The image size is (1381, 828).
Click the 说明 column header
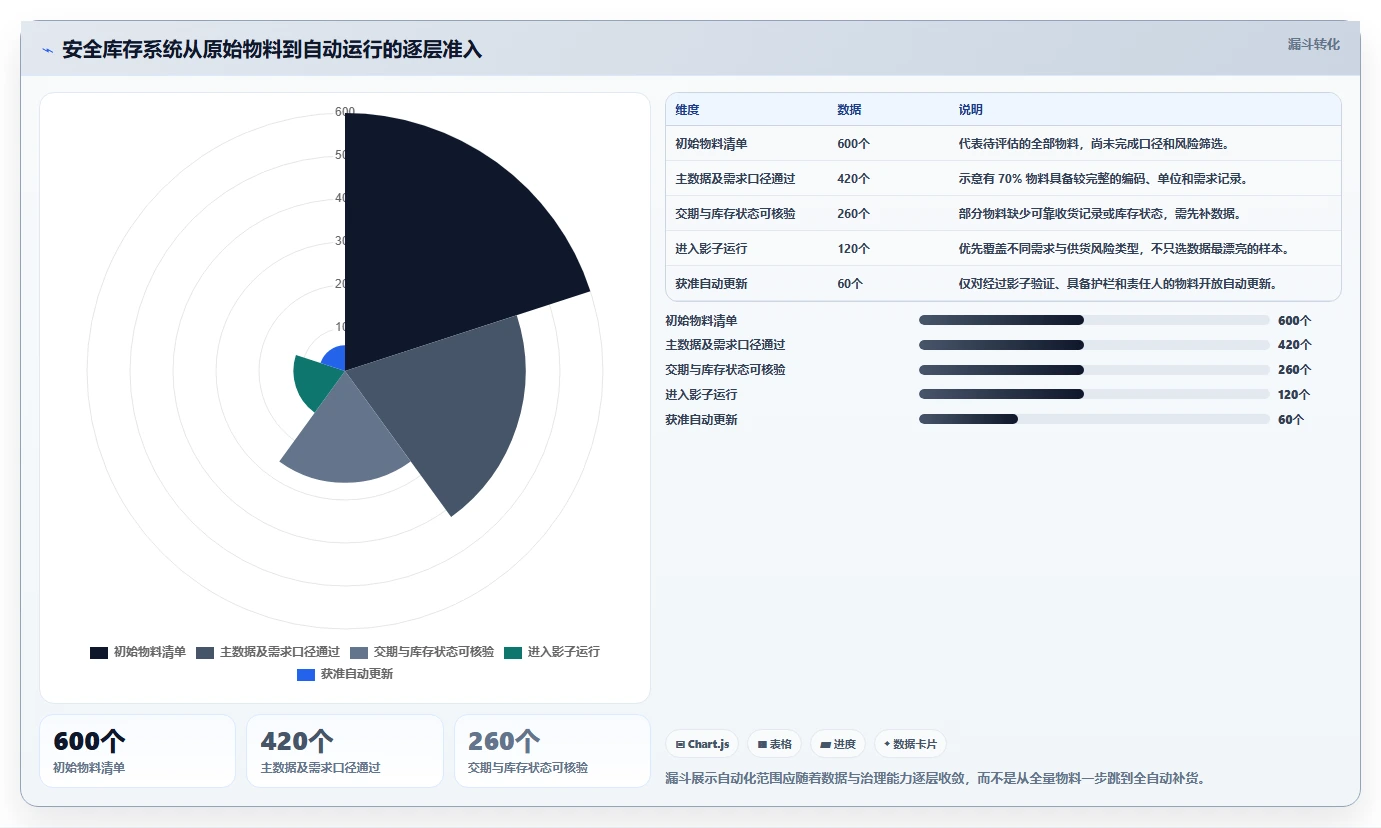[x=970, y=110]
